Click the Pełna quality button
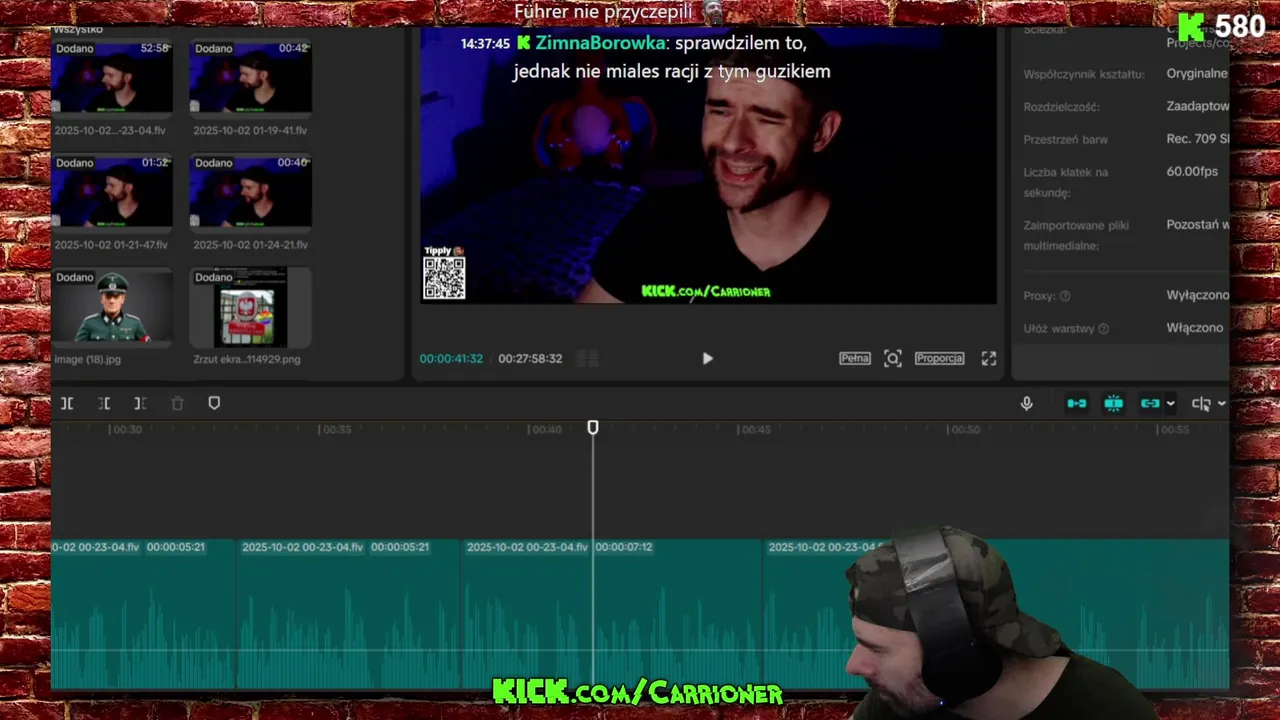The width and height of the screenshot is (1280, 720). click(x=854, y=358)
